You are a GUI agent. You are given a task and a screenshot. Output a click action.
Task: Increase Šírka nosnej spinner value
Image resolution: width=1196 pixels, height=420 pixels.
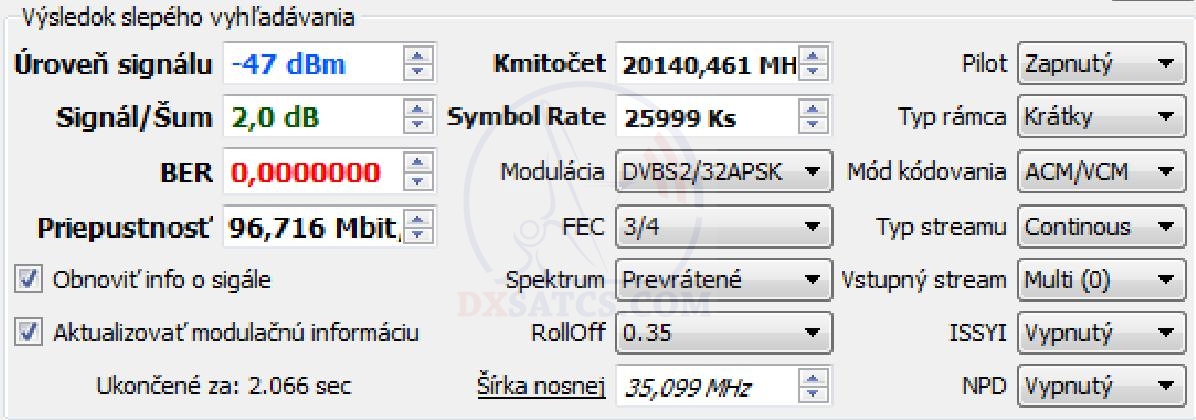[x=815, y=379]
